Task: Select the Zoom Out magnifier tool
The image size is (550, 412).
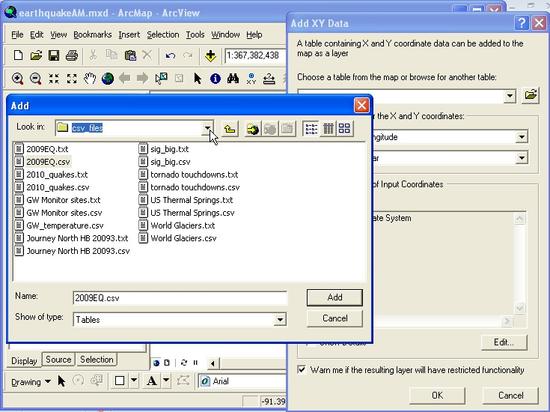Action: point(35,78)
